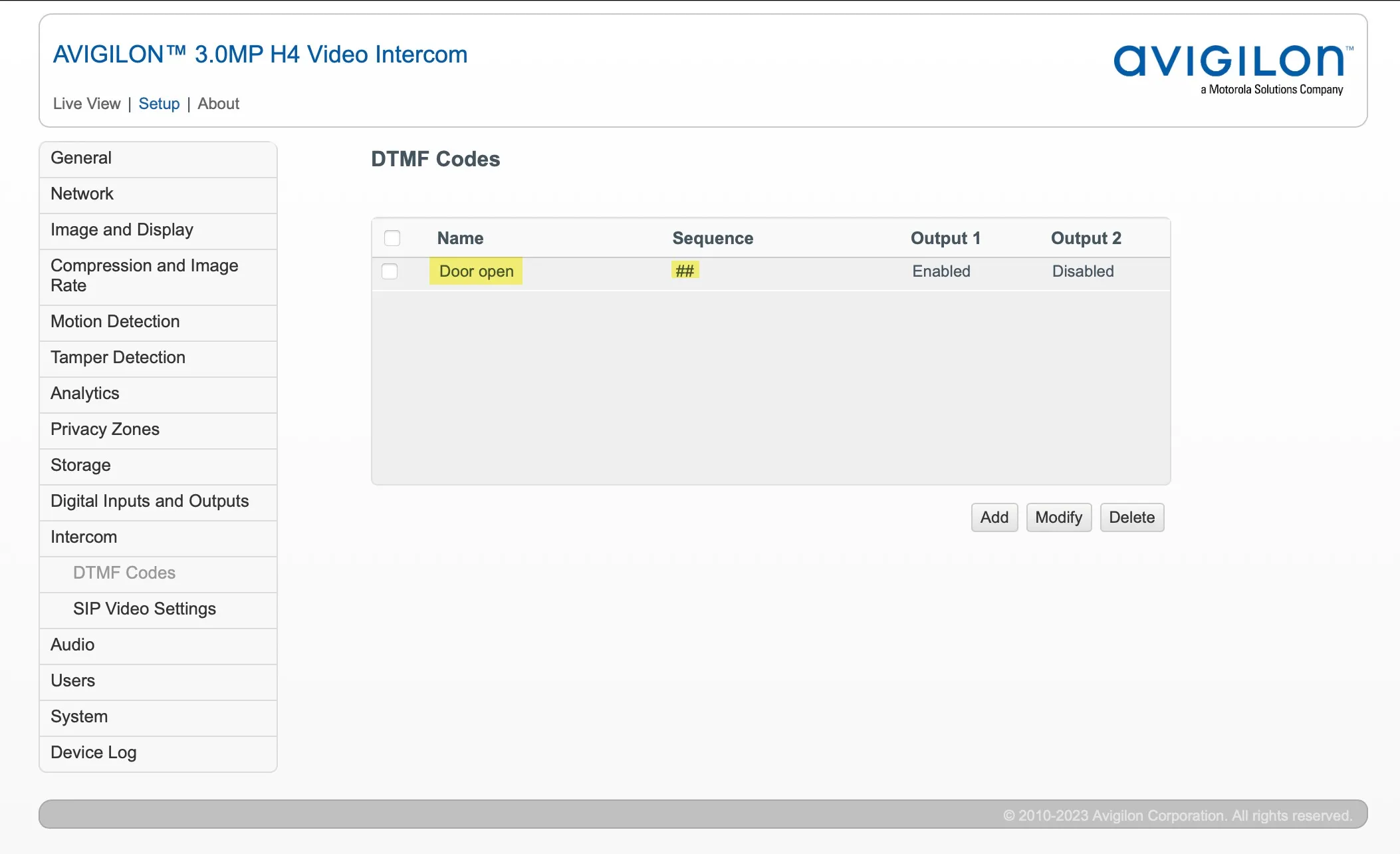Open Image and Display settings

pyautogui.click(x=158, y=230)
